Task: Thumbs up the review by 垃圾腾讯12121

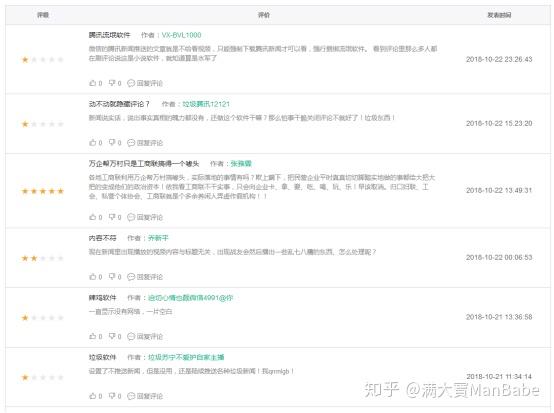Action: point(96,143)
